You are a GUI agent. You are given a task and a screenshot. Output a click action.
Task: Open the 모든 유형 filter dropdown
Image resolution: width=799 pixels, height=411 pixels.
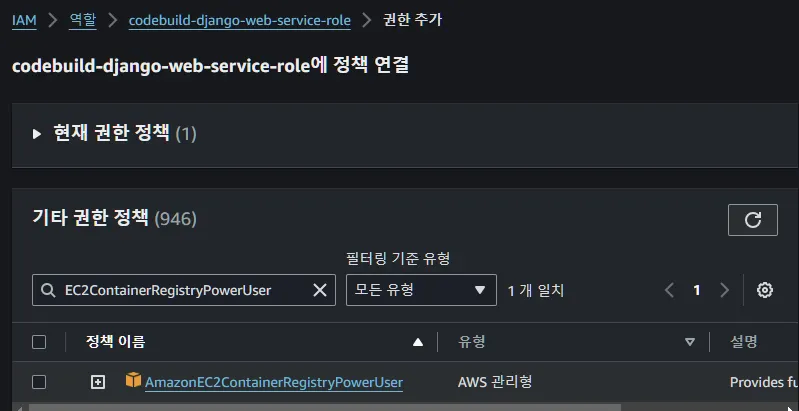[x=421, y=290]
